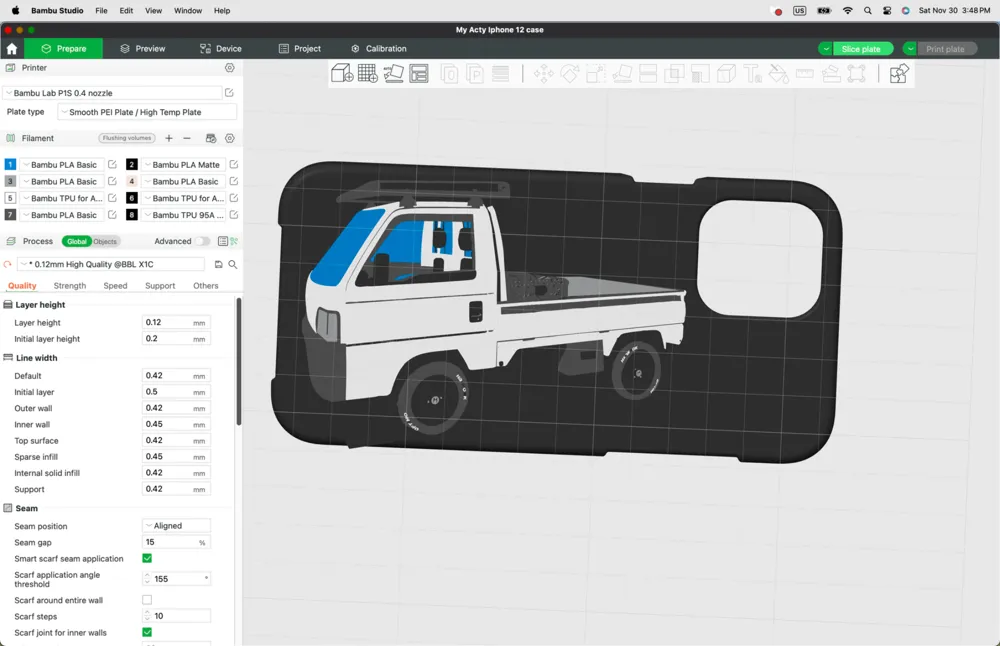Select the Cut tool in toolbar

point(648,74)
